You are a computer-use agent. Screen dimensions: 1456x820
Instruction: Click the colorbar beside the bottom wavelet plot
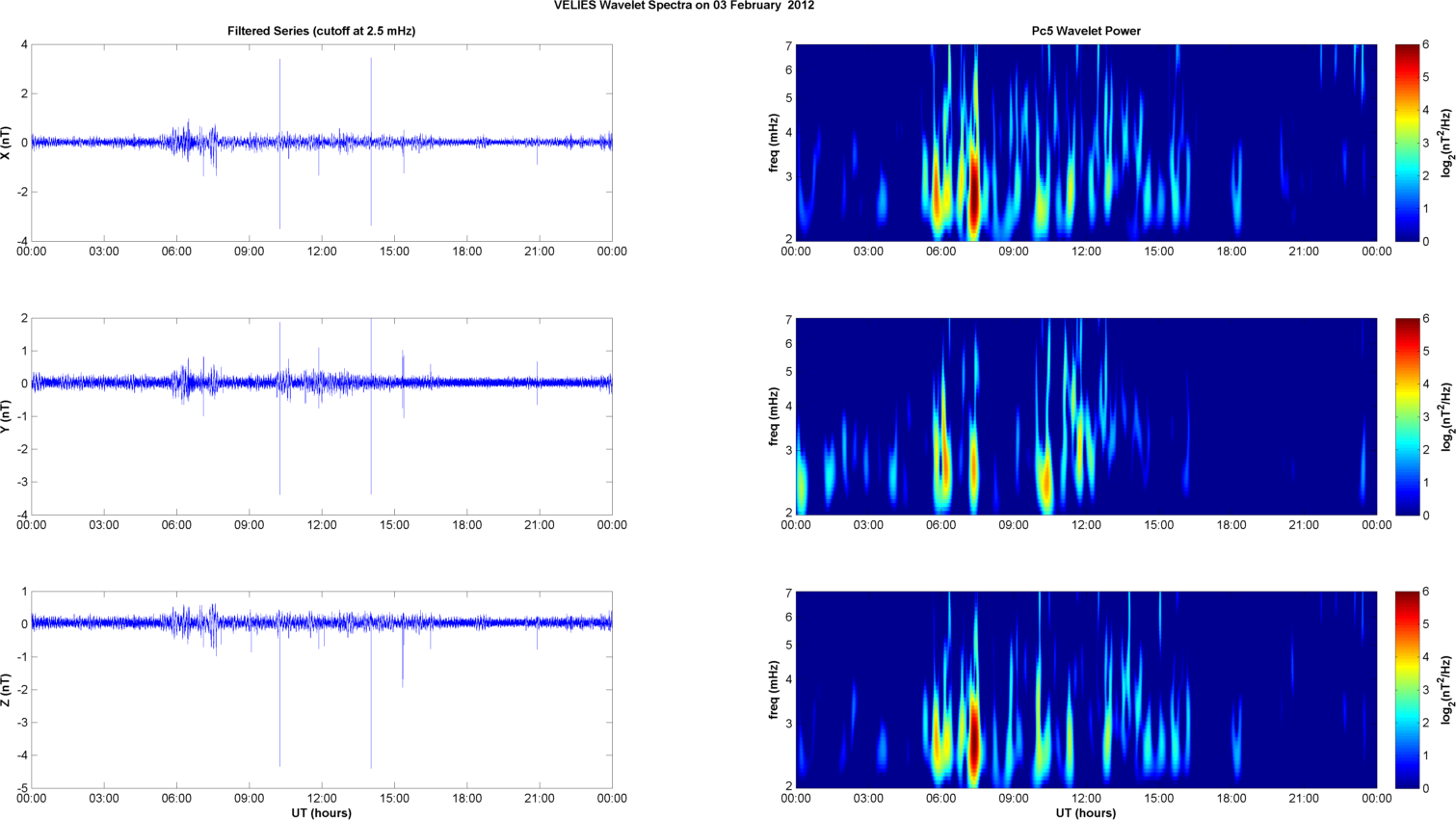pos(1407,690)
